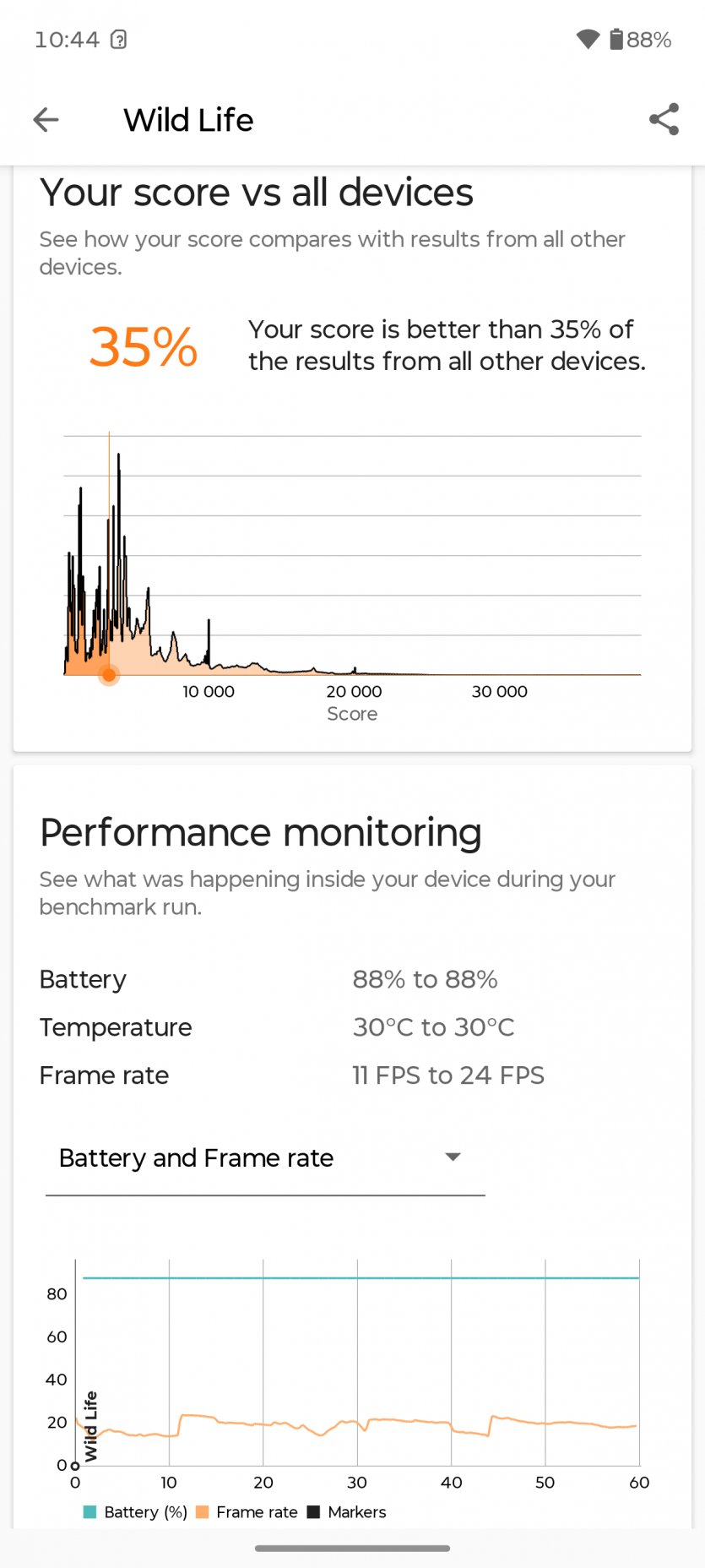Tap the Frame rate value row
The width and height of the screenshot is (705, 1568).
click(291, 1075)
